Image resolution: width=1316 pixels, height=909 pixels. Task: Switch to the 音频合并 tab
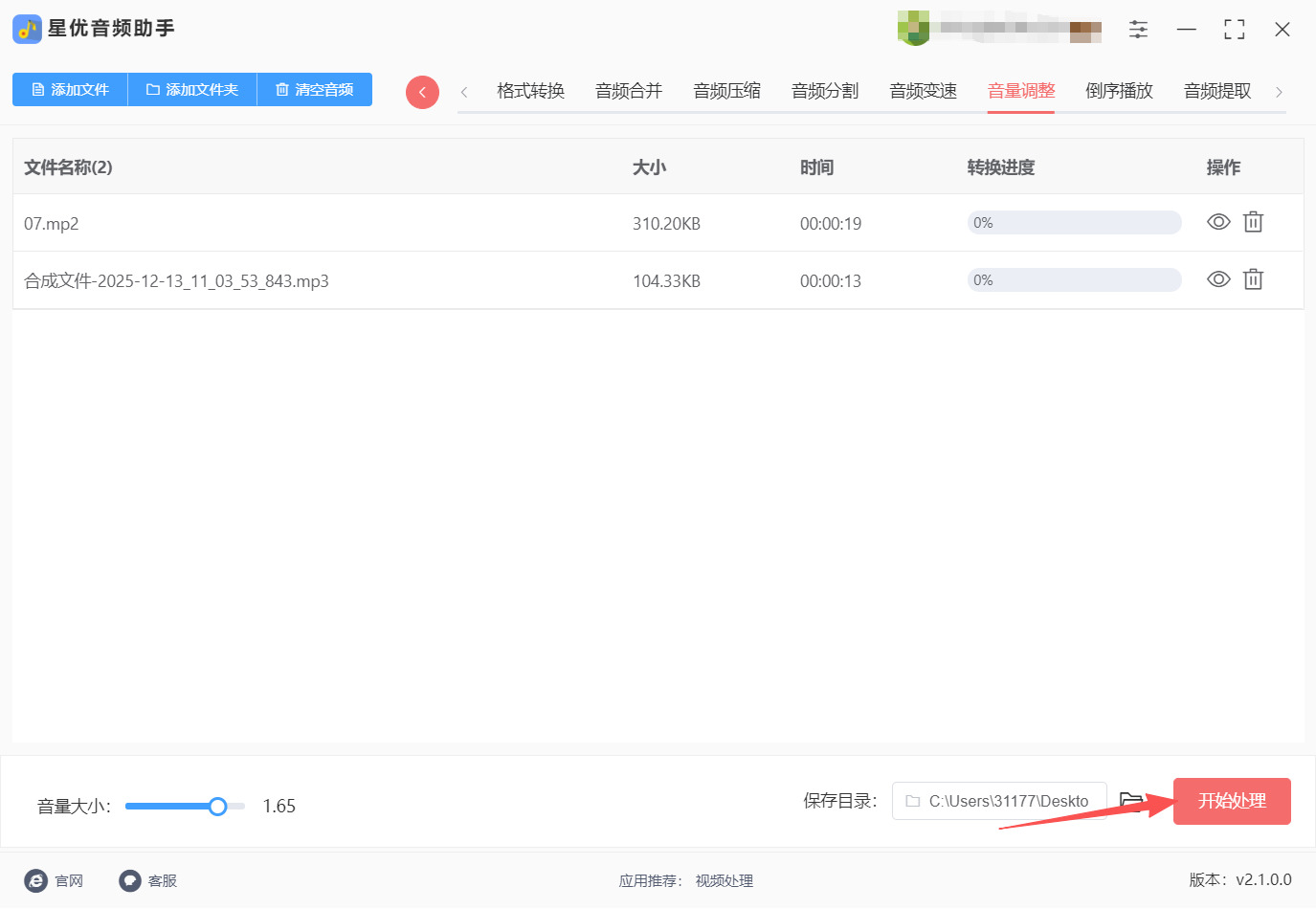point(629,91)
